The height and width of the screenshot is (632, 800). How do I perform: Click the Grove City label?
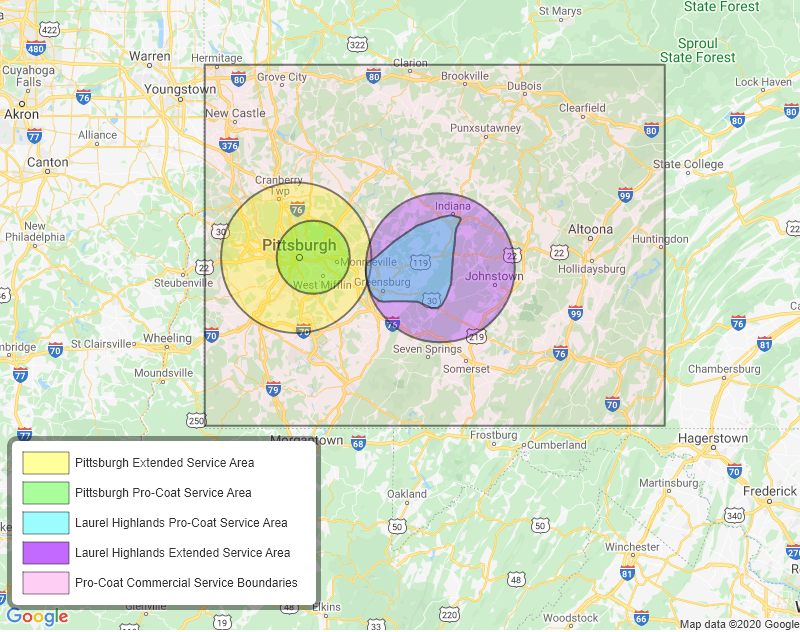pos(282,77)
